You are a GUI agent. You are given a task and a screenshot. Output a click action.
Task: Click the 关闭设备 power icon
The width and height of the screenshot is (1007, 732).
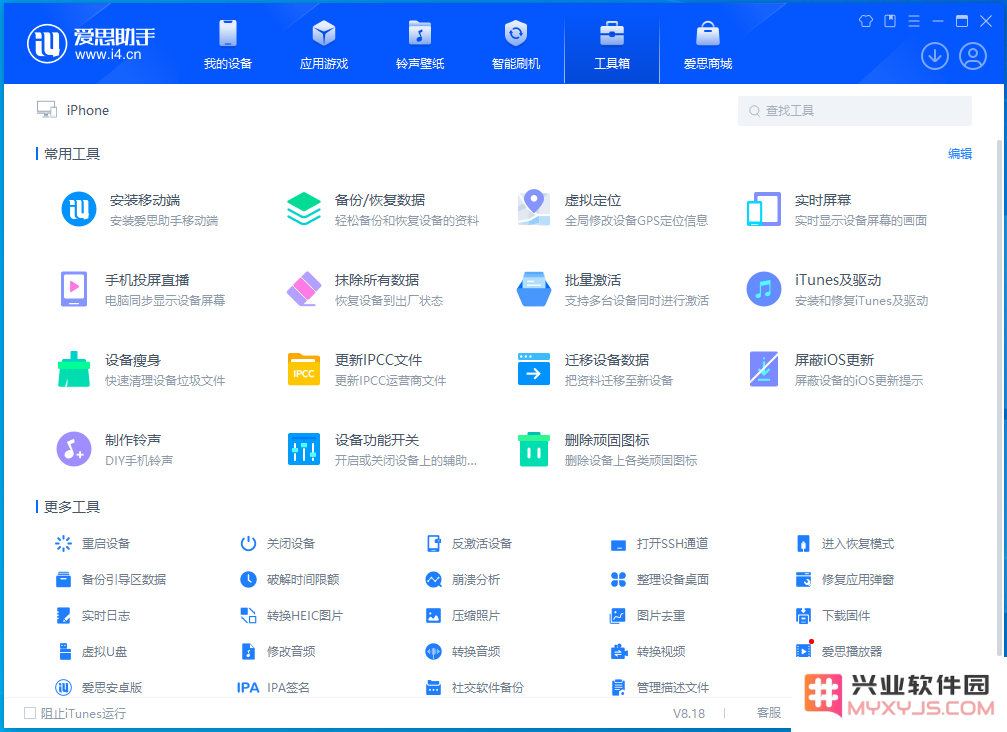pyautogui.click(x=248, y=544)
